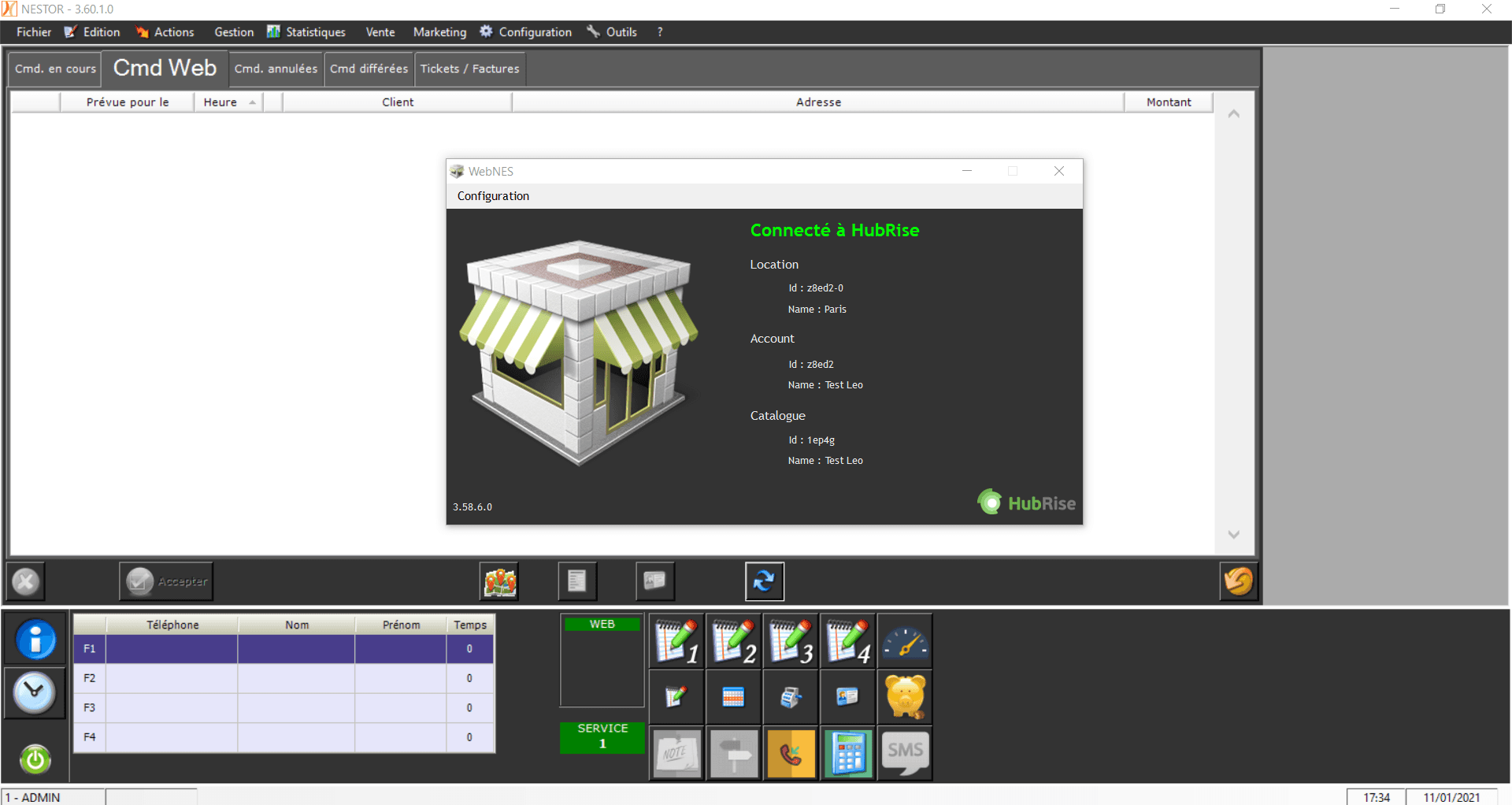Viewport: 1512px width, 805px height.
Task: Open the clock icon in sidebar
Action: (x=35, y=693)
